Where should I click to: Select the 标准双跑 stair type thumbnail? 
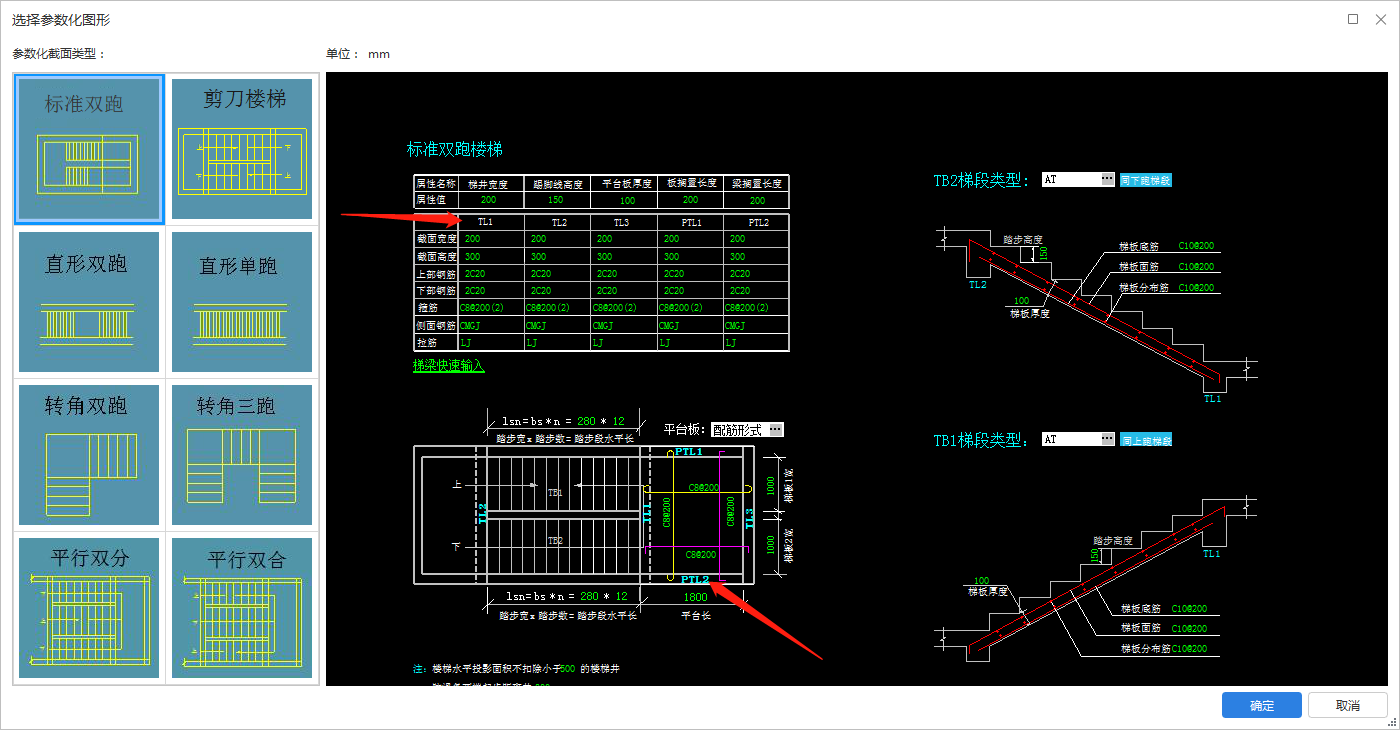[x=89, y=149]
